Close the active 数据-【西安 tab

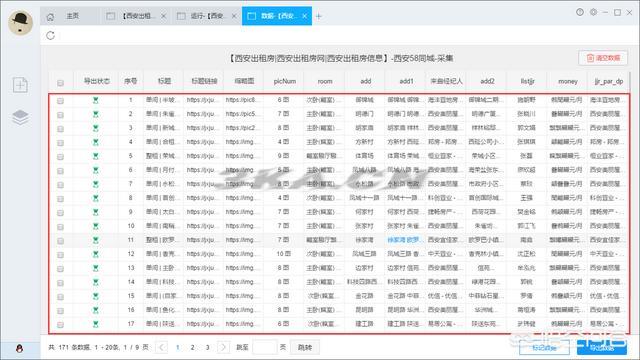[304, 16]
